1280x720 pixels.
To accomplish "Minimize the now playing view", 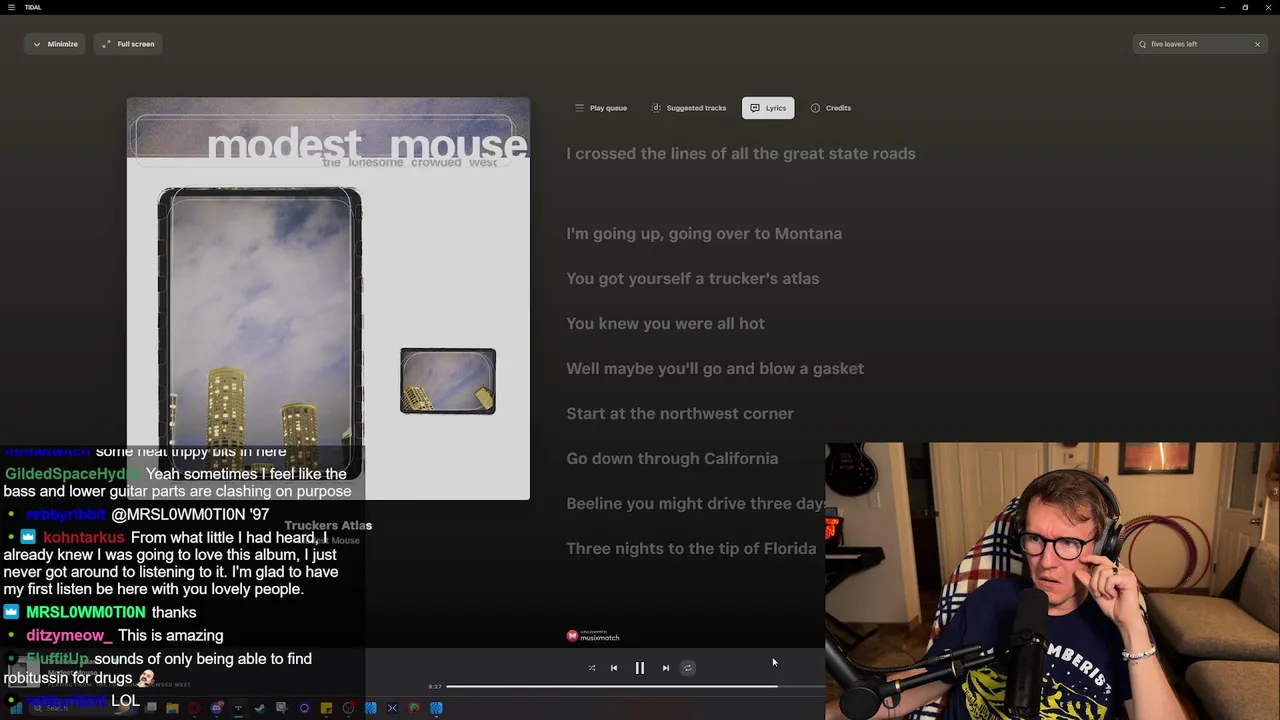I will tap(55, 44).
